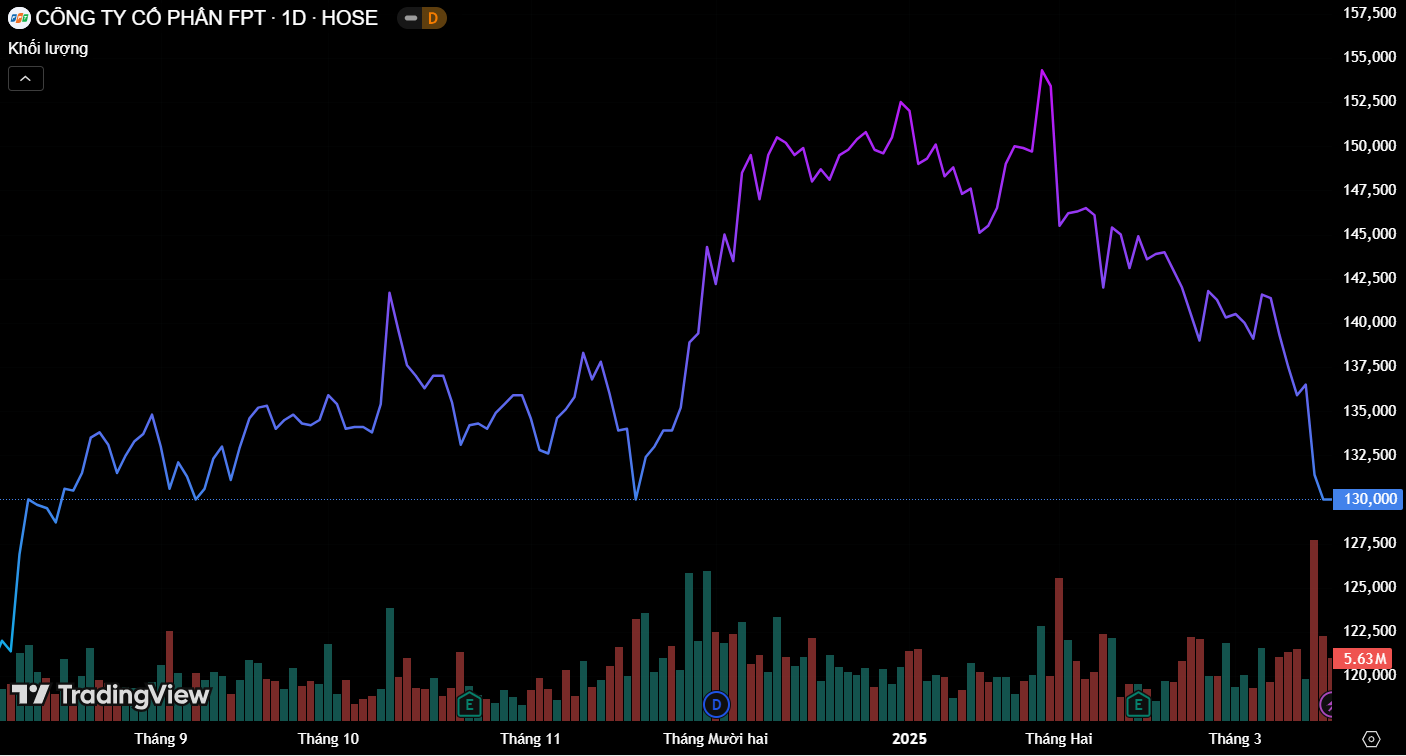Collapse the indicator legend with chevron button
The width and height of the screenshot is (1406, 756).
click(26, 78)
